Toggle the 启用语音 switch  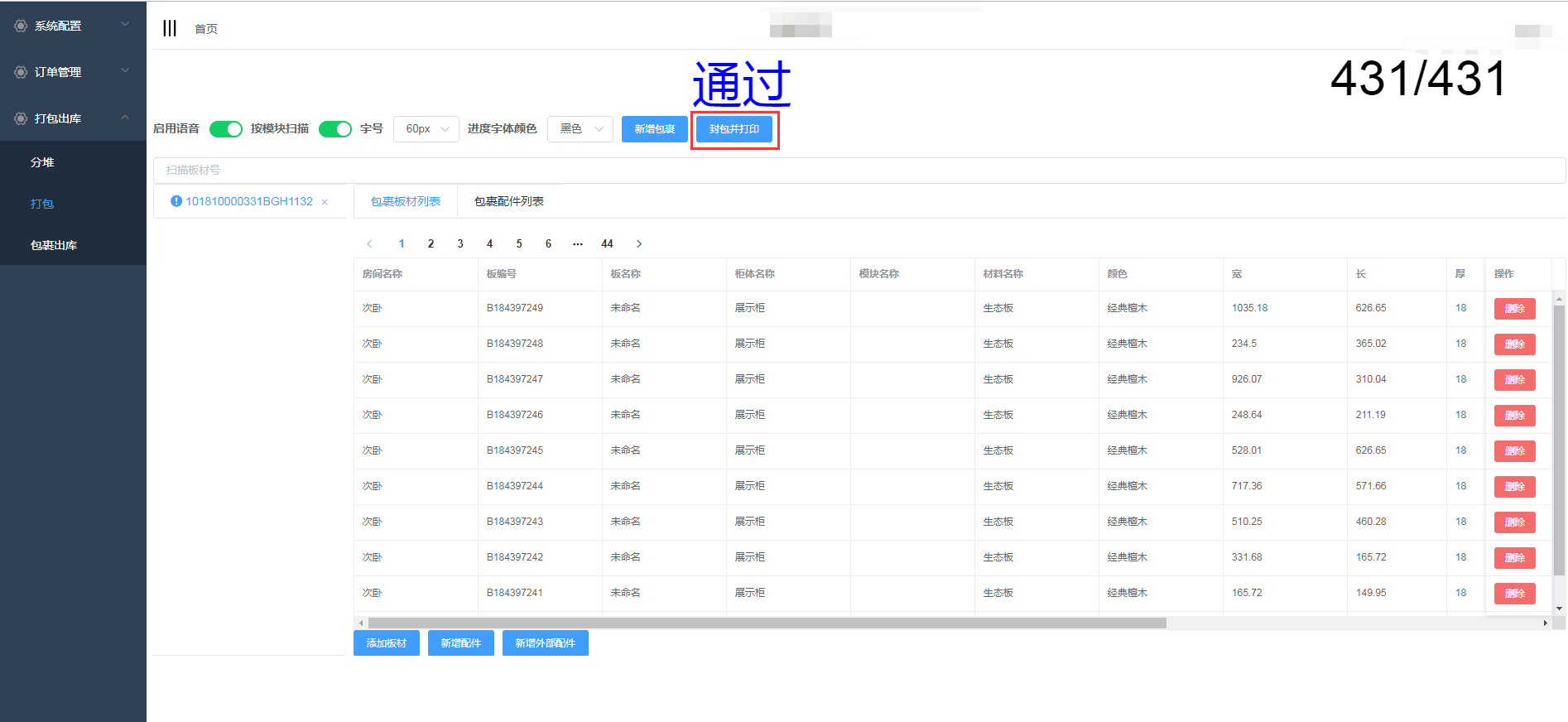(225, 129)
